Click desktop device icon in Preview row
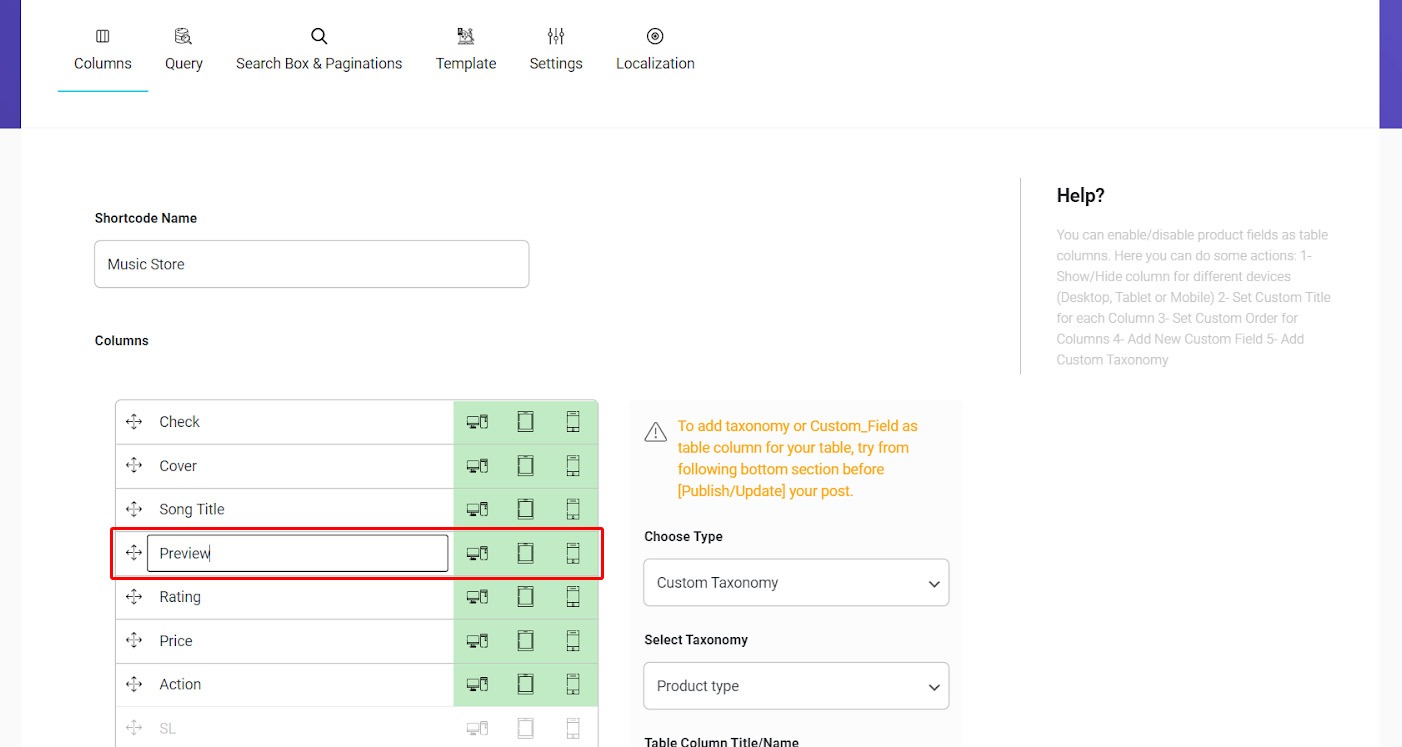 point(477,553)
